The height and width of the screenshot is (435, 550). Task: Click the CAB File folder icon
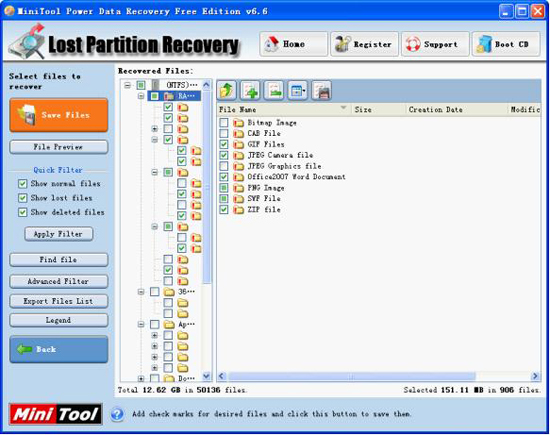coord(239,134)
